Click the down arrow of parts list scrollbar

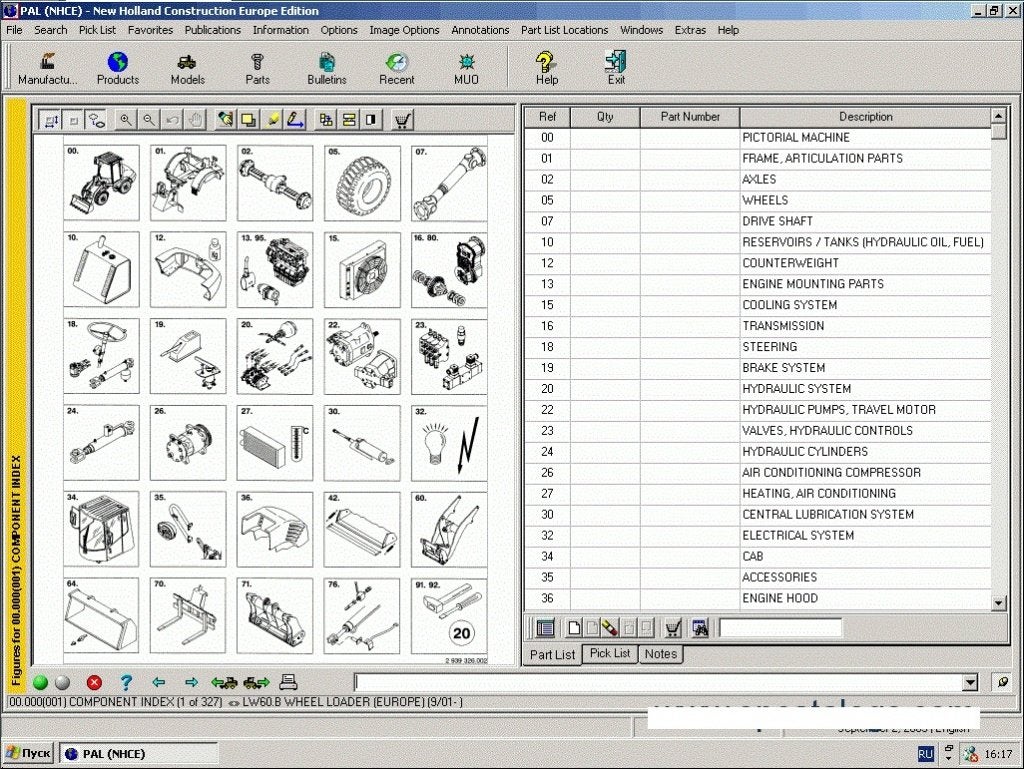999,603
